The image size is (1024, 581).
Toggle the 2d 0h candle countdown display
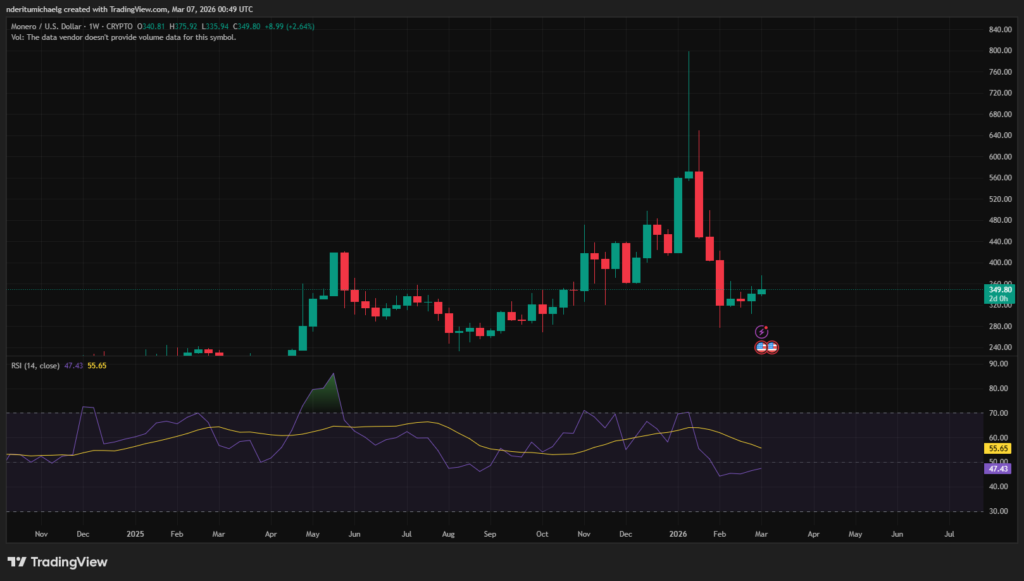point(999,297)
